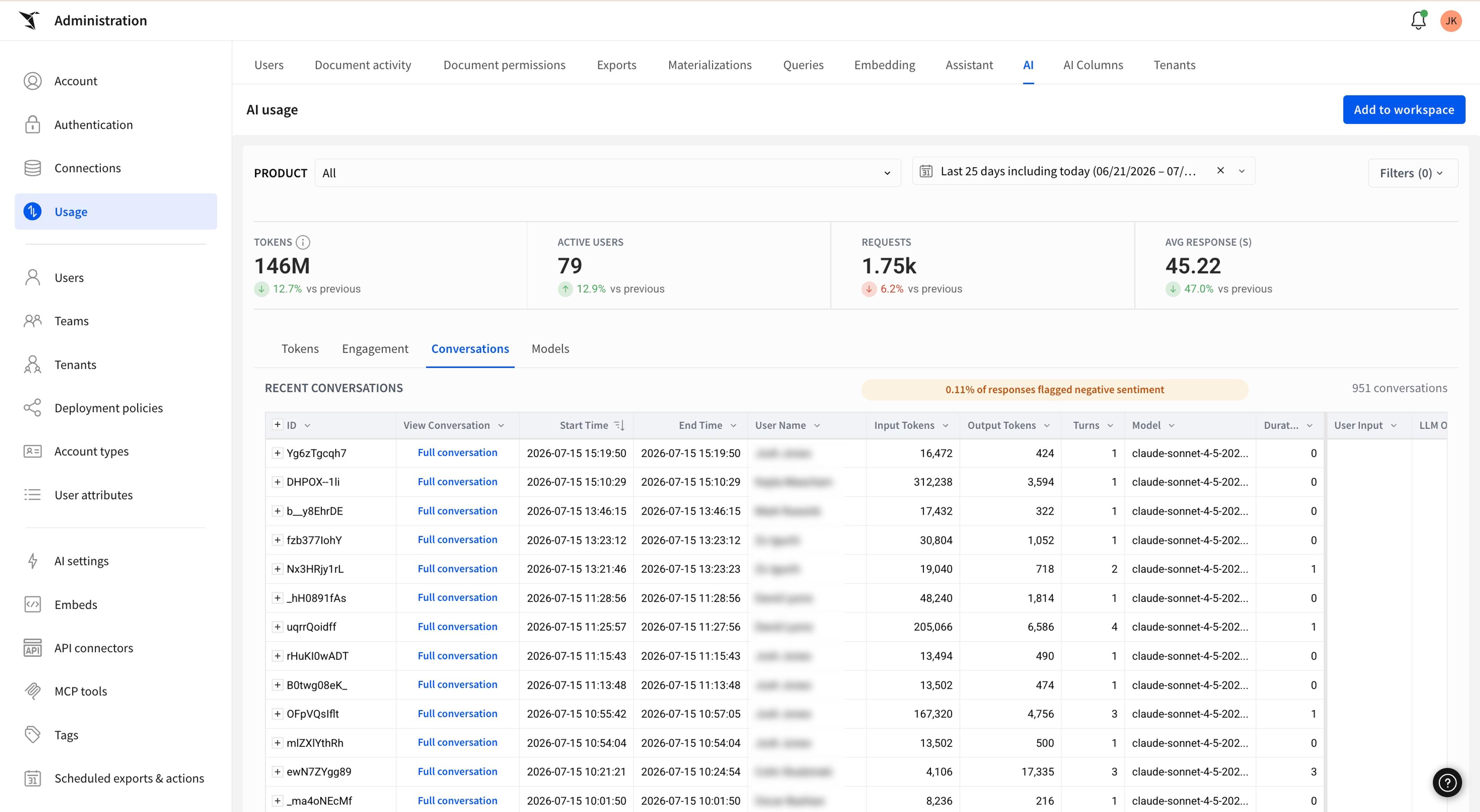Click the API connectors icon
The height and width of the screenshot is (812, 1480).
tap(33, 648)
